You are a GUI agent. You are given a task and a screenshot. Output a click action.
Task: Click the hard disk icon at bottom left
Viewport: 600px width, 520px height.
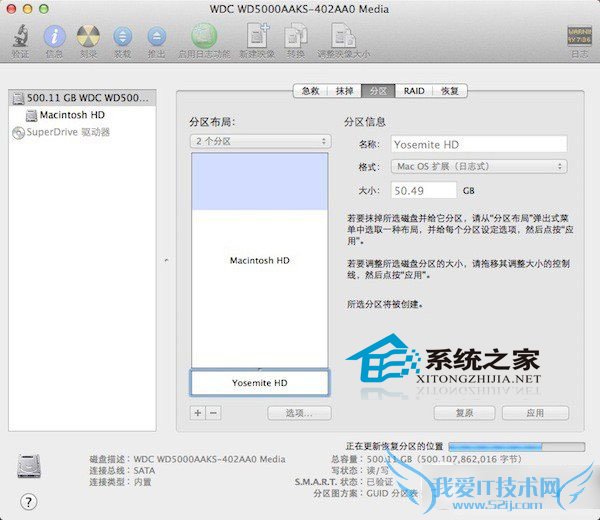29,466
